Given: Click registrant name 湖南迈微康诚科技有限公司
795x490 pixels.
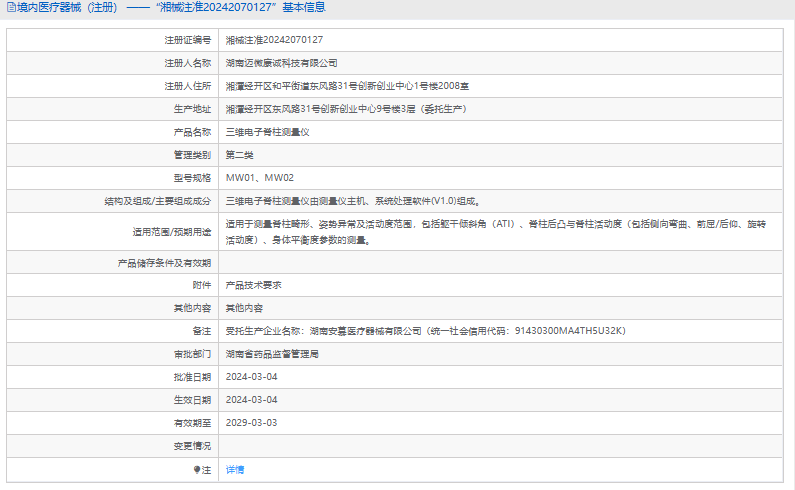Looking at the screenshot, I should tap(281, 63).
